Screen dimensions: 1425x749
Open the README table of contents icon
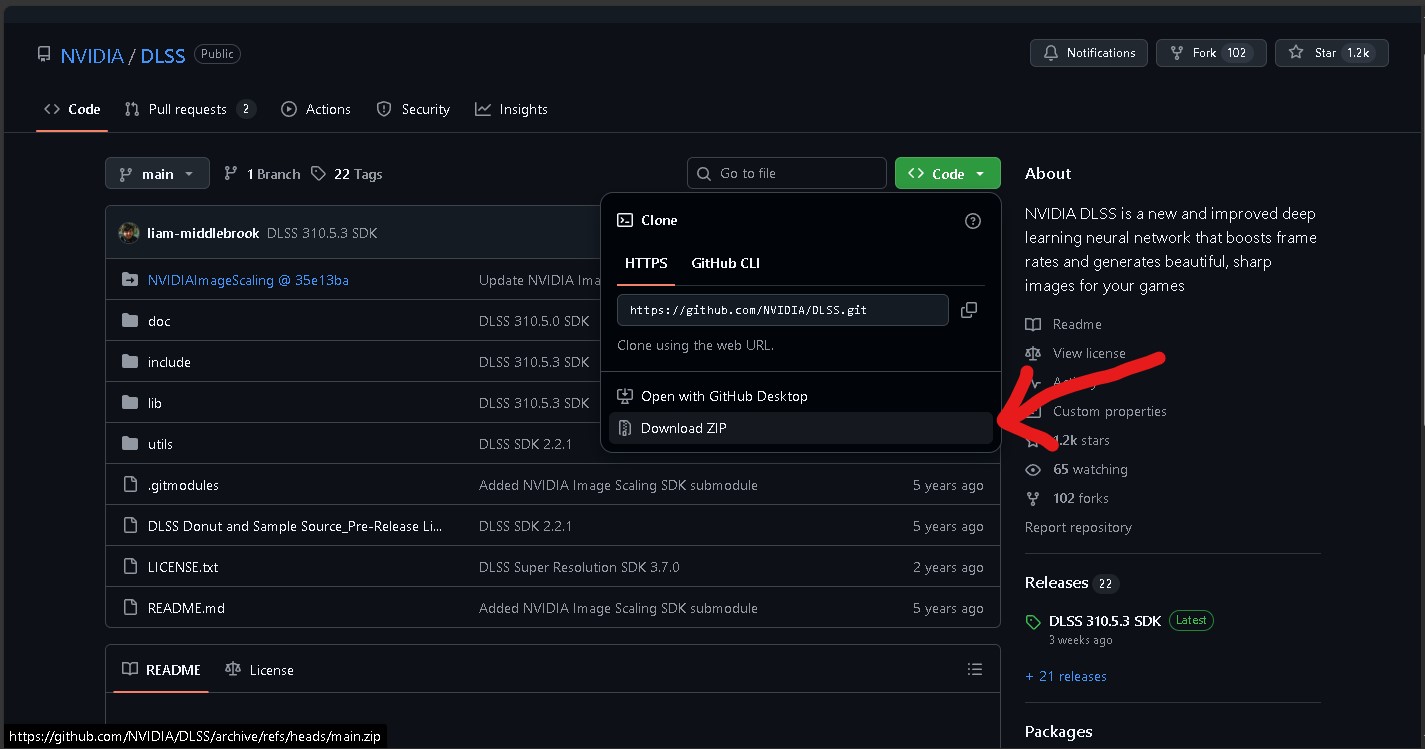coord(975,669)
